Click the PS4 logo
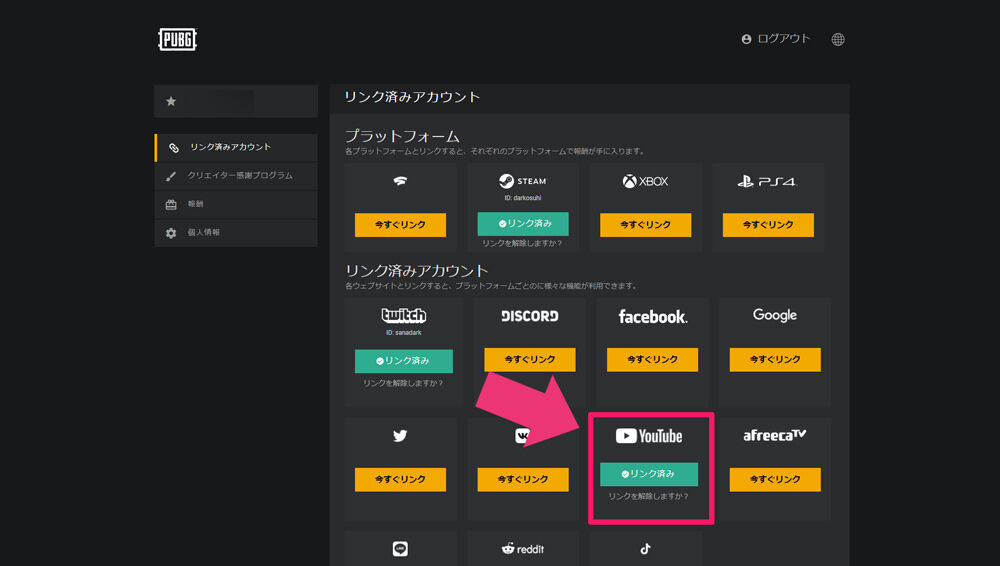Viewport: 1000px width, 566px height. pyautogui.click(x=768, y=182)
